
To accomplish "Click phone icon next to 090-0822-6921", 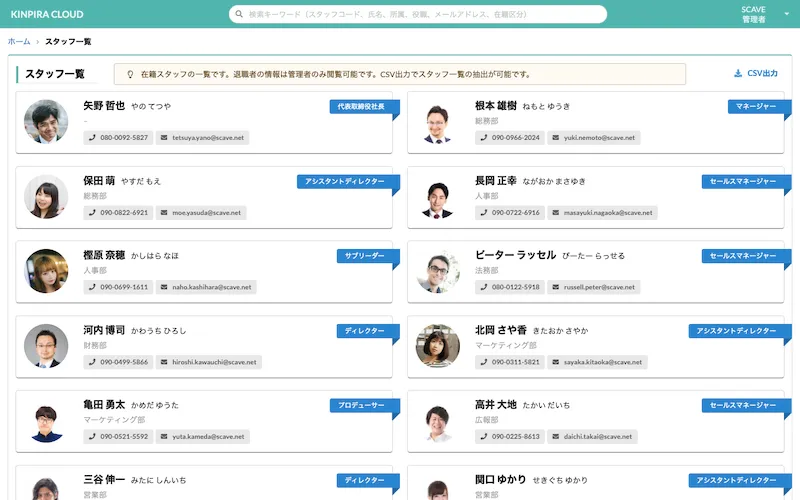I will point(92,212).
